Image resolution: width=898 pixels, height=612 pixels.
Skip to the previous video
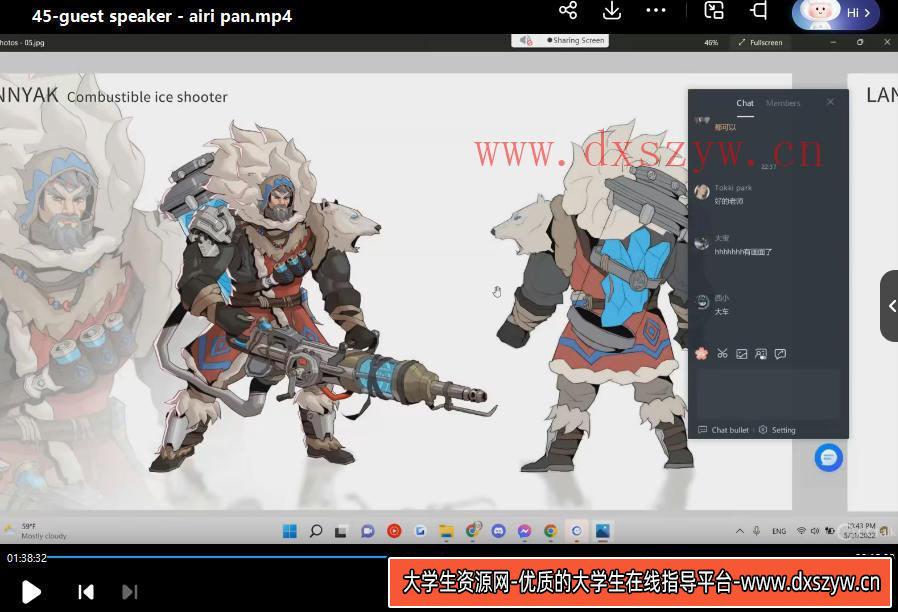[86, 591]
